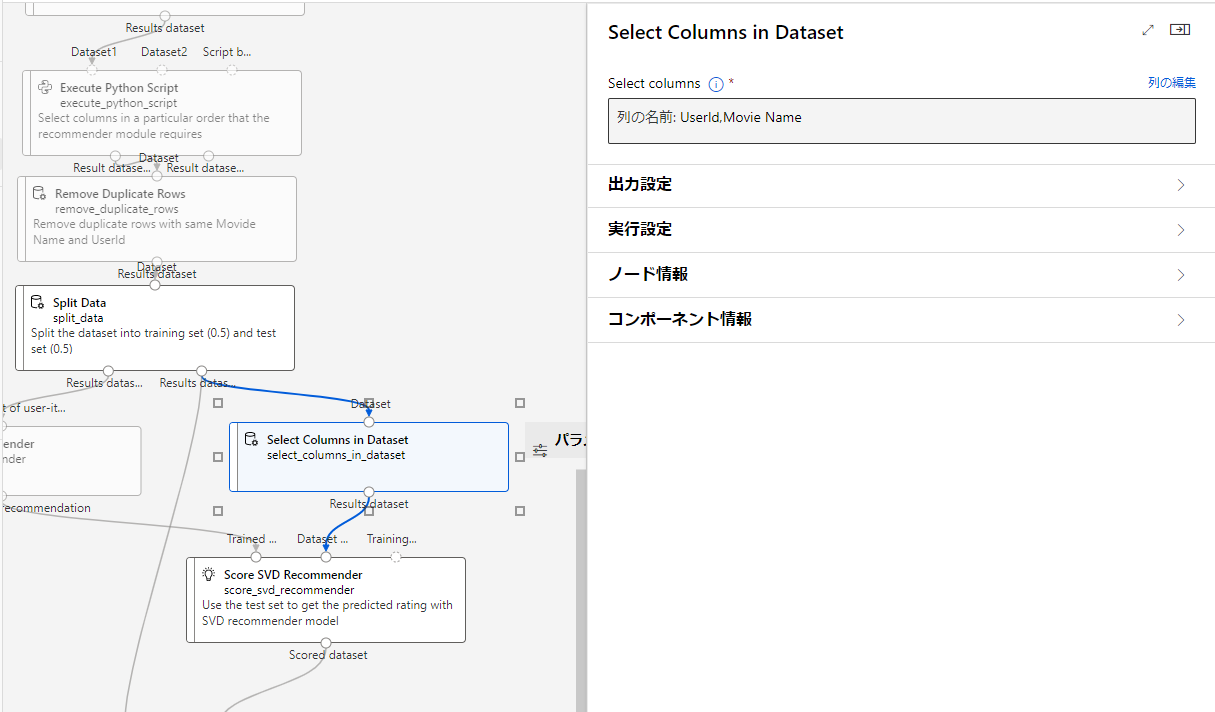The height and width of the screenshot is (712, 1215).
Task: Select the Score SVD Recommender node
Action: point(326,599)
